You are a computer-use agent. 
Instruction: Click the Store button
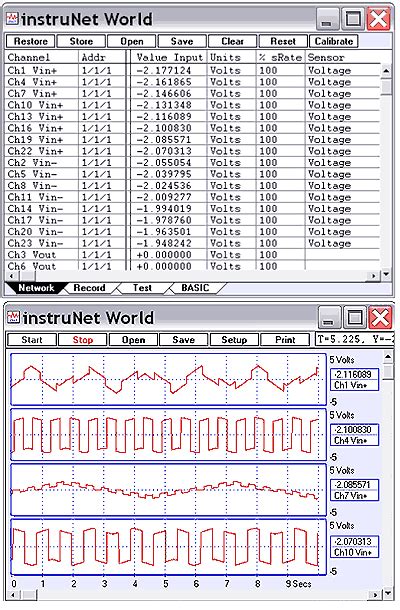pos(81,41)
